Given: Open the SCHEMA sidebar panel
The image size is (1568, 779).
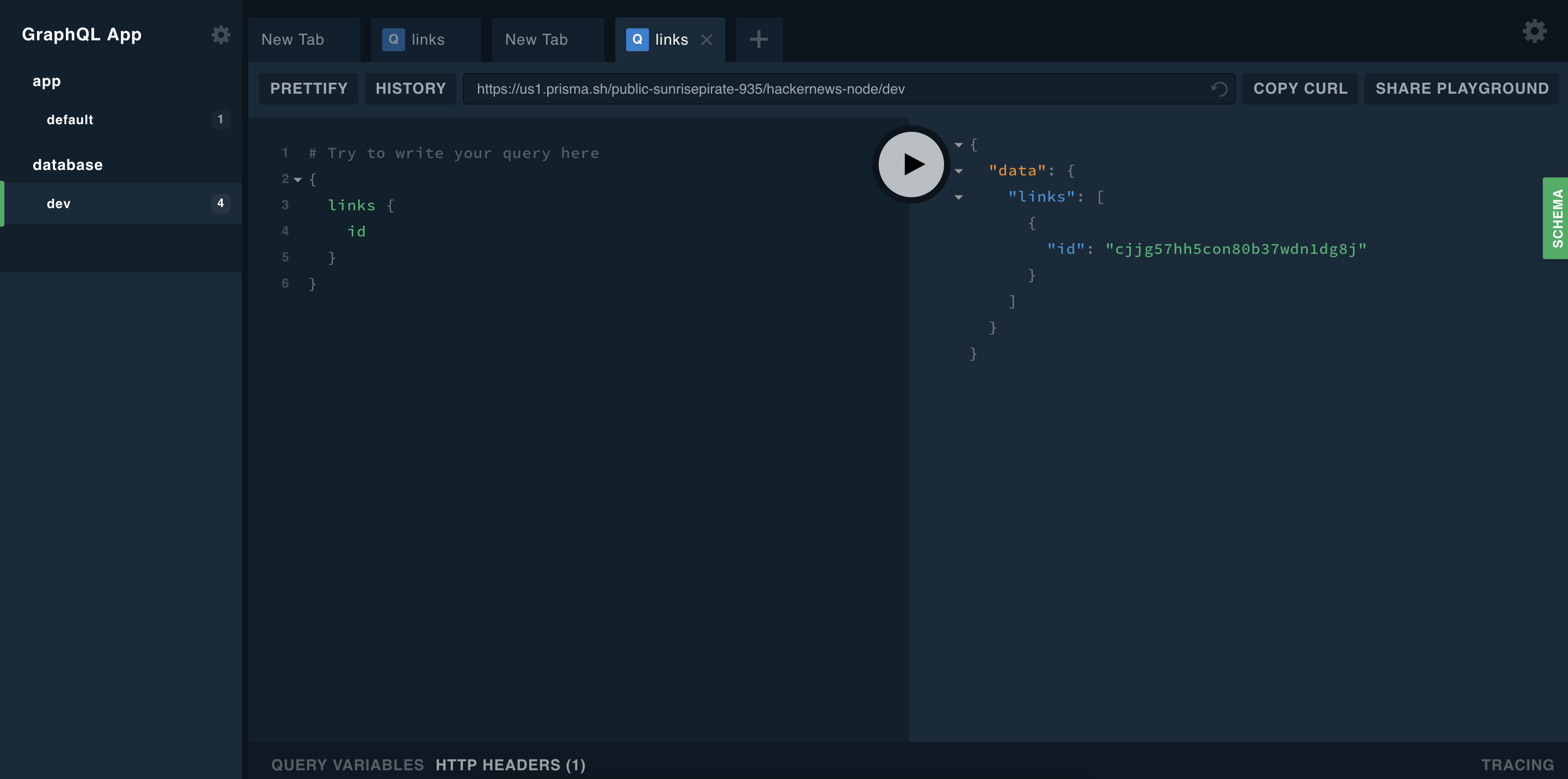Looking at the screenshot, I should coord(1557,217).
